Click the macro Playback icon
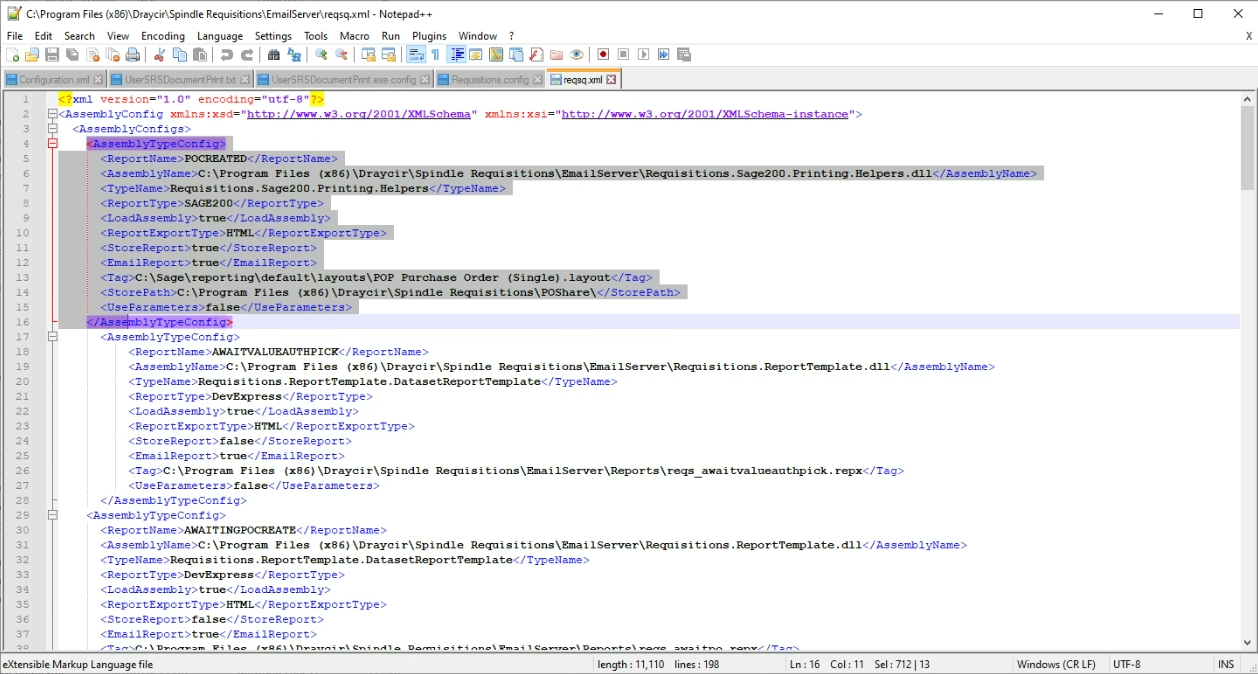Viewport: 1258px width, 674px height. [x=643, y=54]
